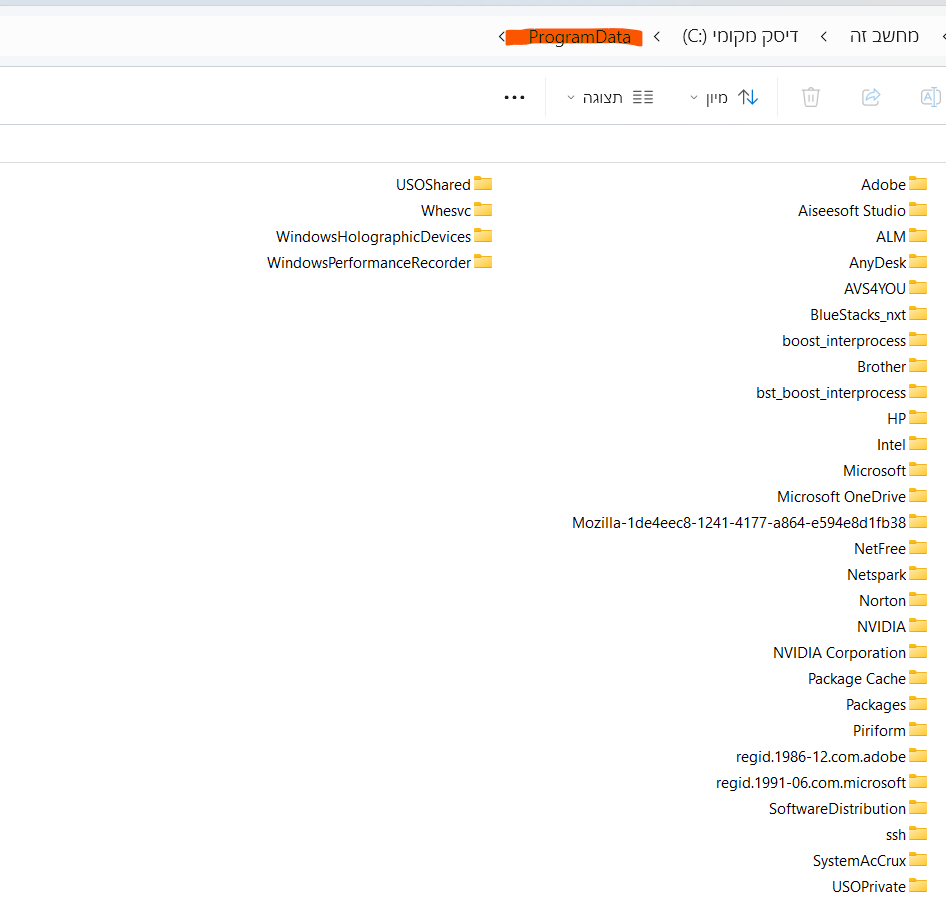The image size is (946, 921).
Task: Select the Microsoft OneDrive folder
Action: [841, 497]
